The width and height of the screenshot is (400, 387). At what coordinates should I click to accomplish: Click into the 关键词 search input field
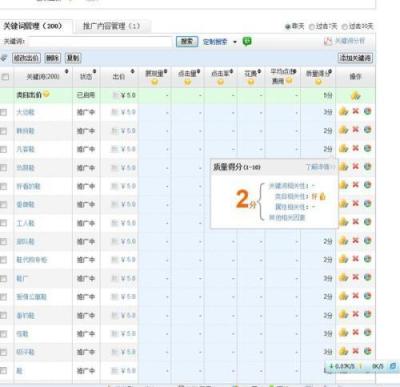100,42
